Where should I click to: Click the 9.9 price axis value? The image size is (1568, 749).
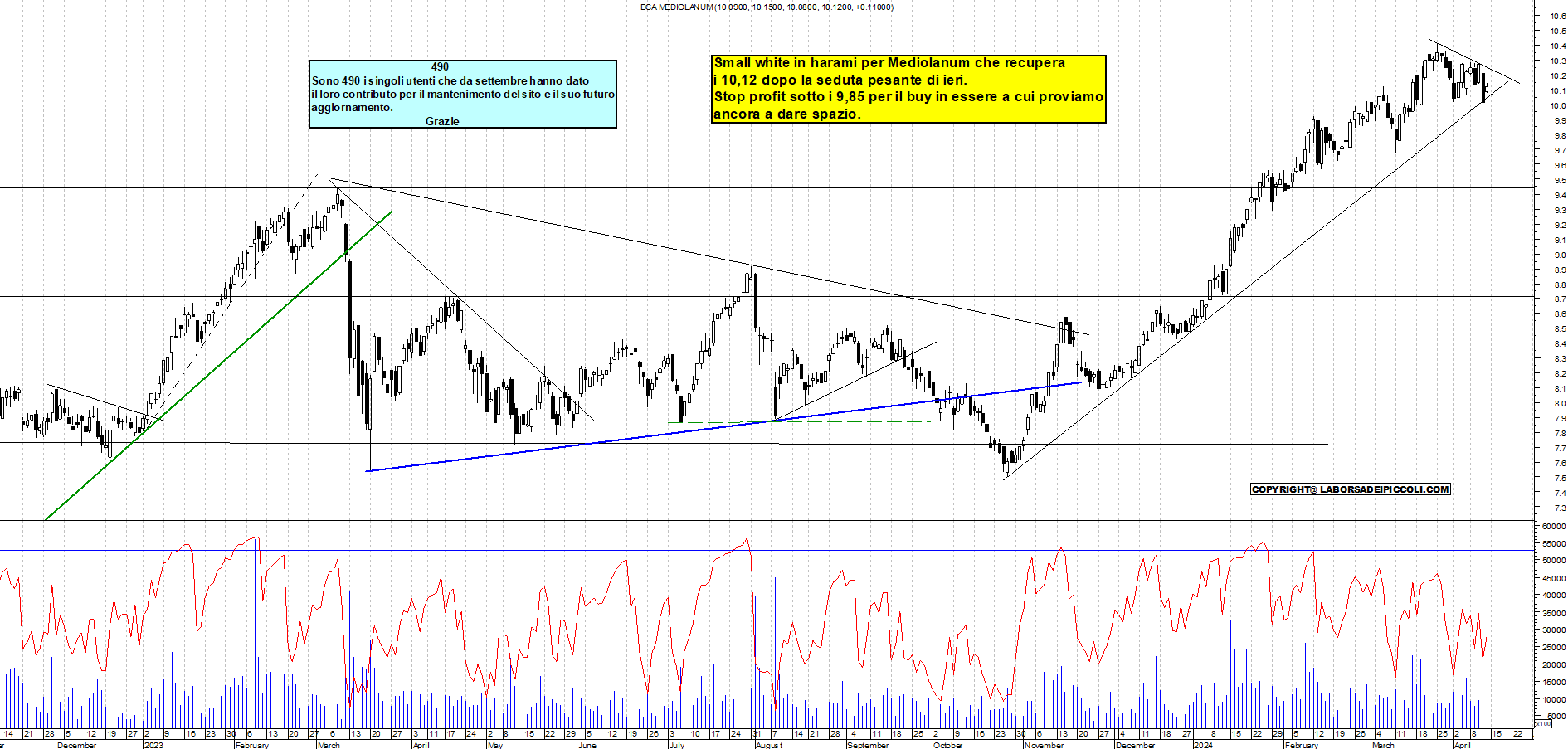(x=1560, y=120)
